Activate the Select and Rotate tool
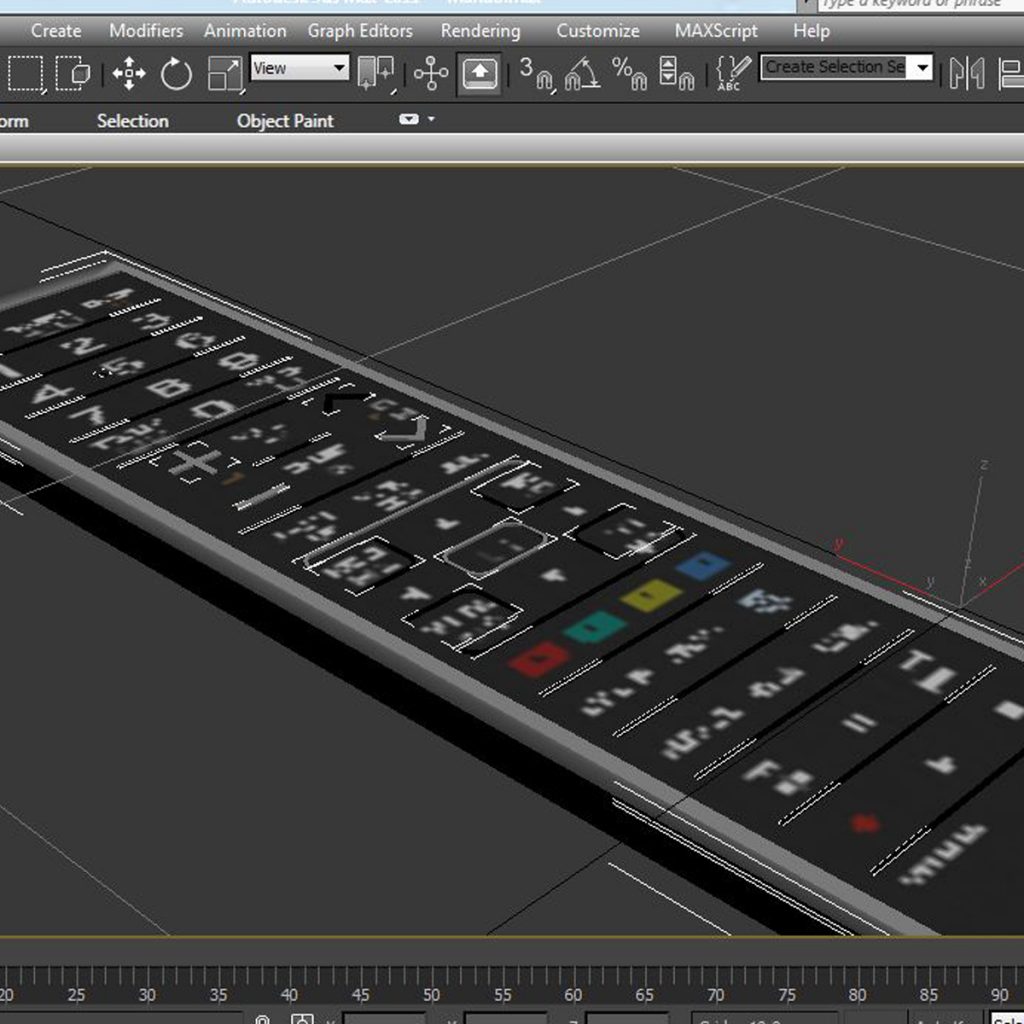 click(174, 72)
